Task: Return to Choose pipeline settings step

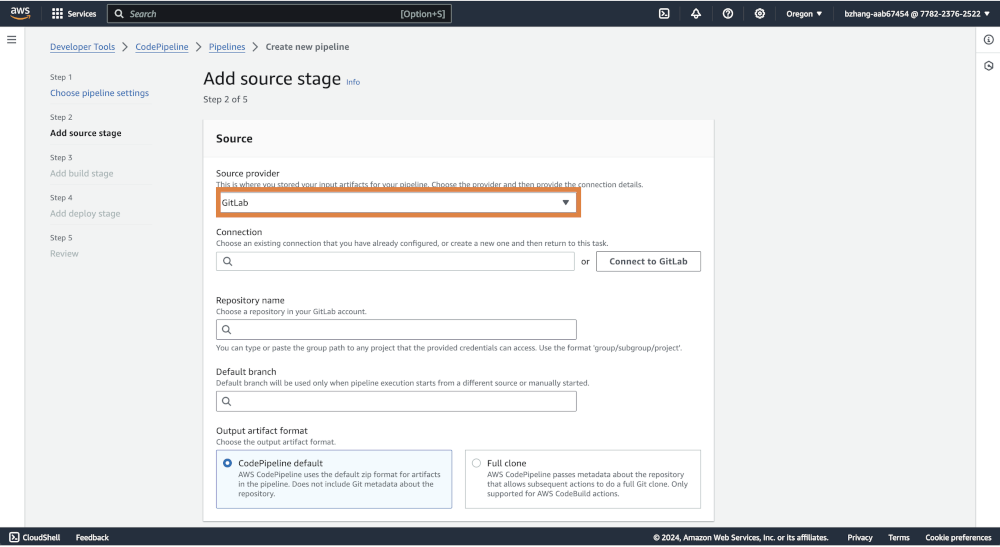Action: coord(99,93)
